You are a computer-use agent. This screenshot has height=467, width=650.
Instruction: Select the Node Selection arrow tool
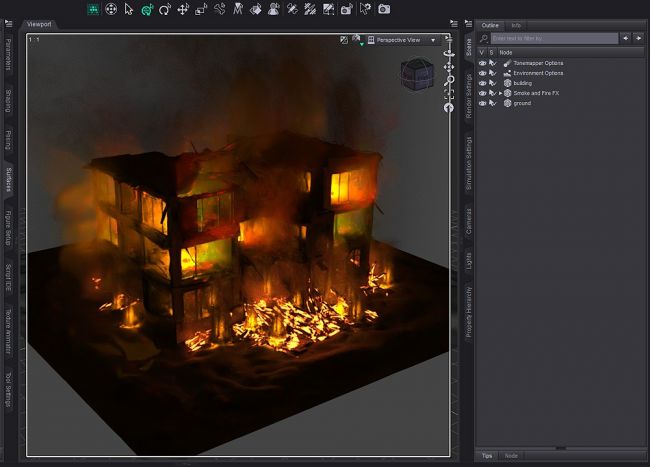(x=129, y=9)
